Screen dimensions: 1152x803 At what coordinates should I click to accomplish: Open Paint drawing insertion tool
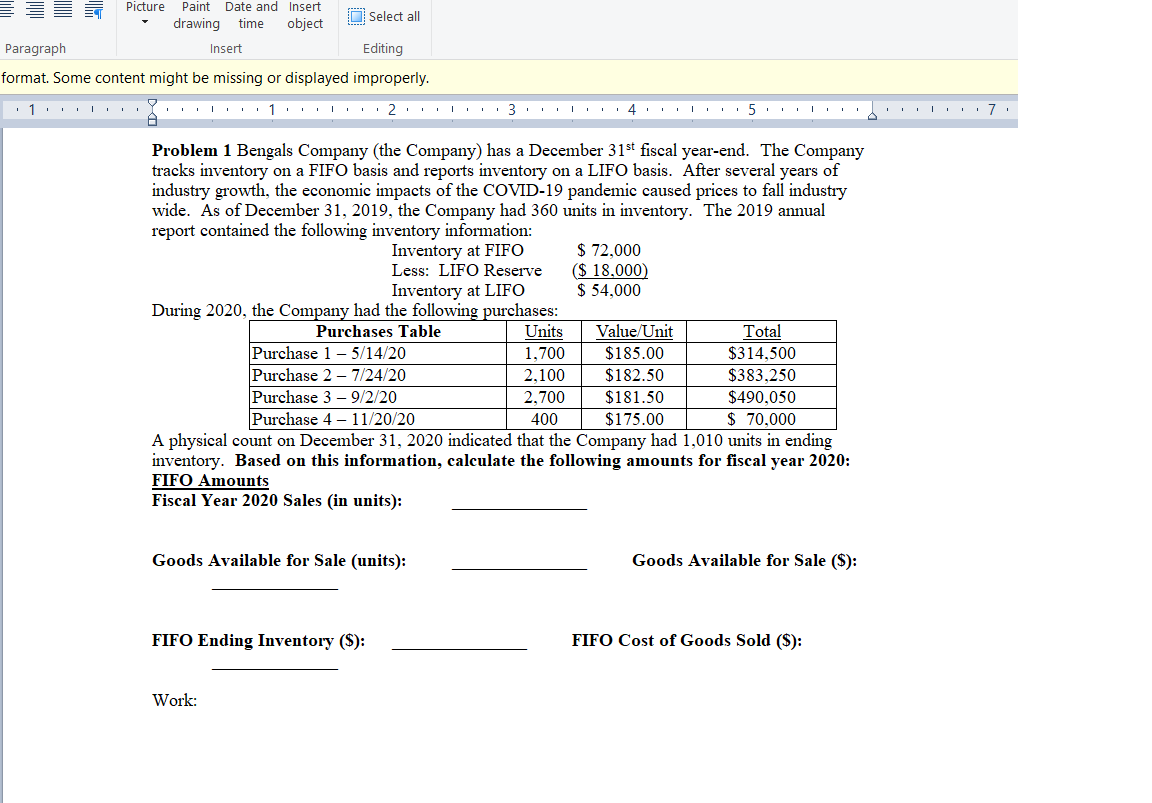tap(196, 15)
